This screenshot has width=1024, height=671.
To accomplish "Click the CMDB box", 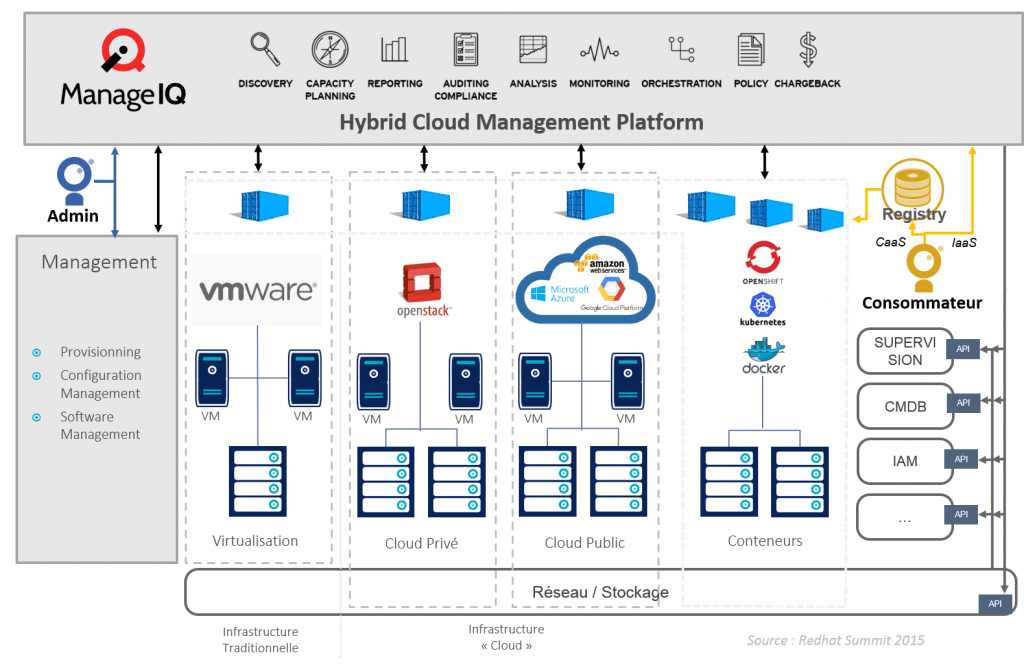I will pos(904,406).
